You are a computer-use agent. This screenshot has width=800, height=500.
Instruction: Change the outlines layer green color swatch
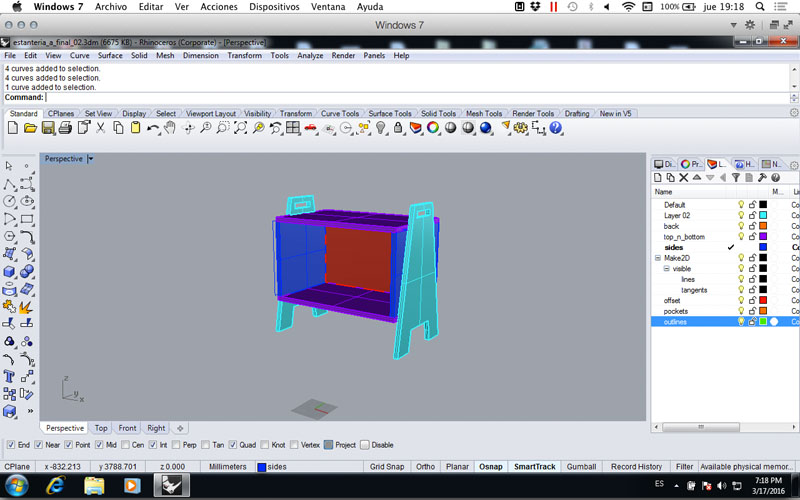[763, 322]
